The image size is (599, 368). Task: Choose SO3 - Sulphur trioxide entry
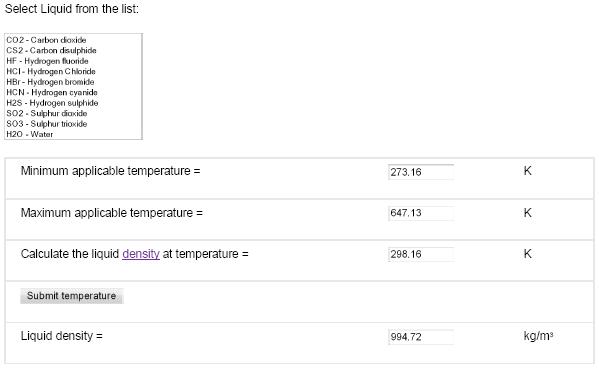47,124
